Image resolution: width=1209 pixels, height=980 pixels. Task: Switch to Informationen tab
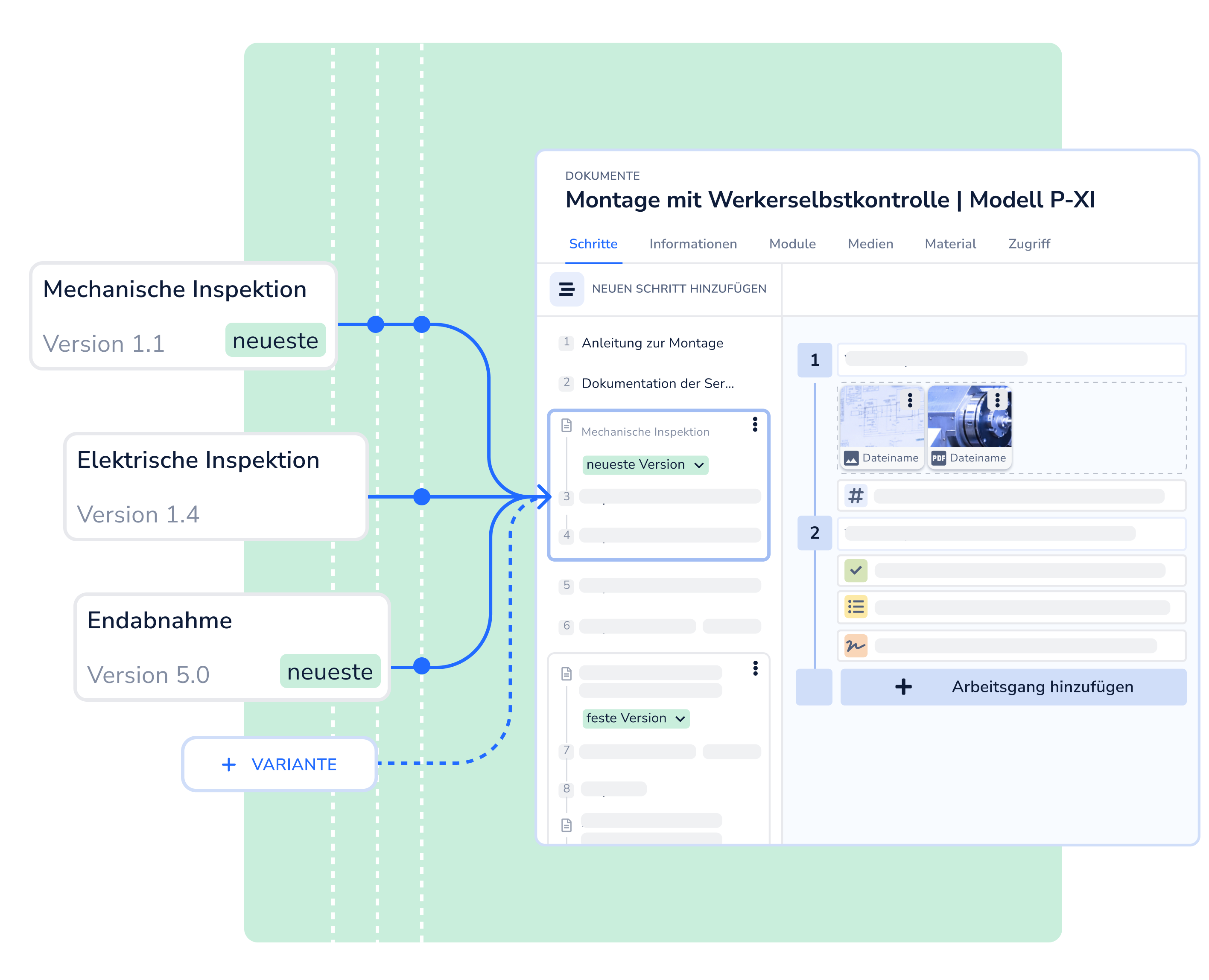click(693, 244)
